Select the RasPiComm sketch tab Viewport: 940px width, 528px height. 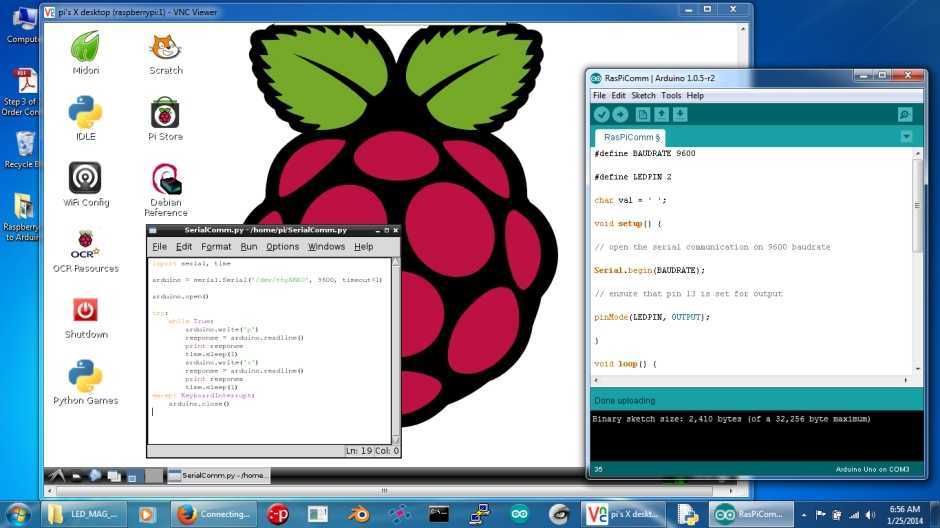[630, 137]
